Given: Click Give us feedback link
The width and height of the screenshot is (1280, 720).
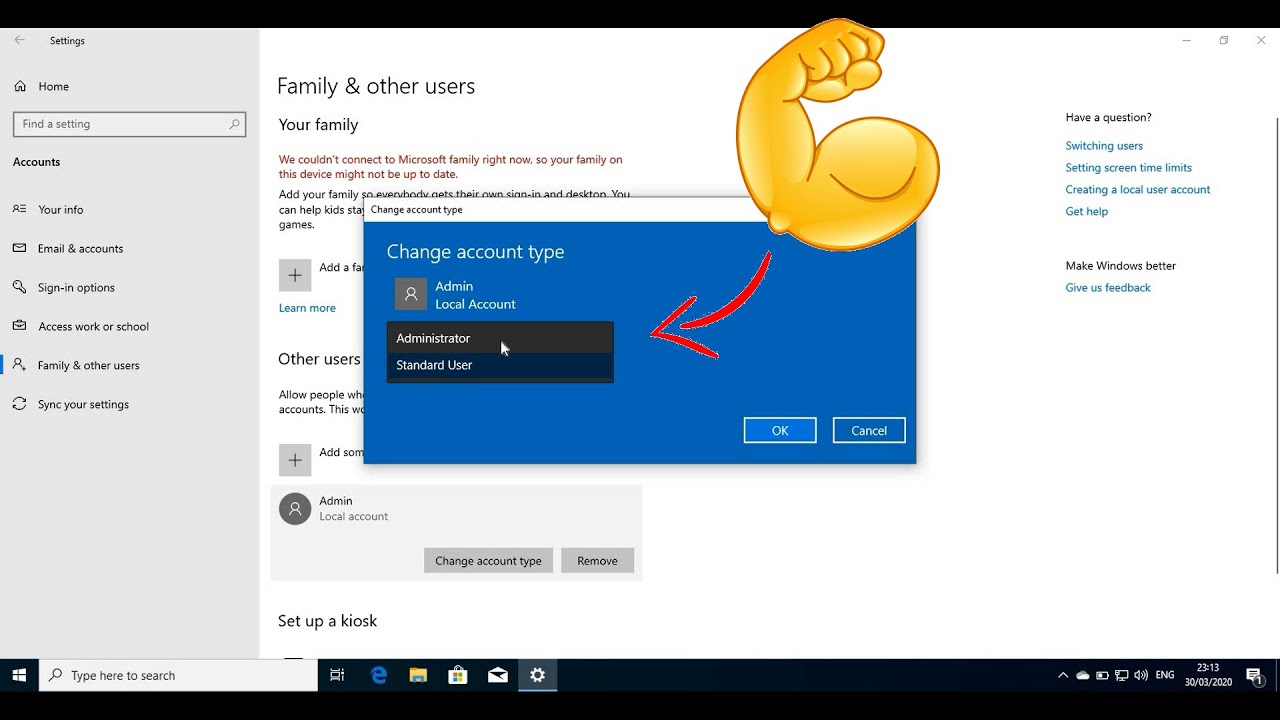Looking at the screenshot, I should [1108, 288].
